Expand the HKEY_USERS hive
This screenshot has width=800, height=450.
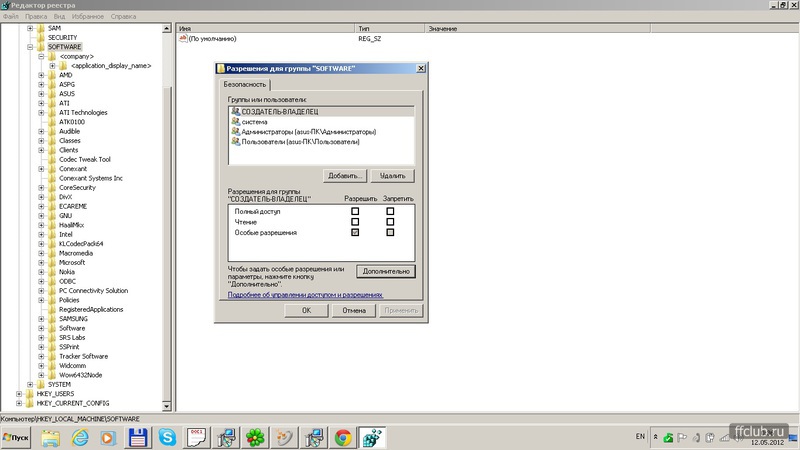click(19, 394)
